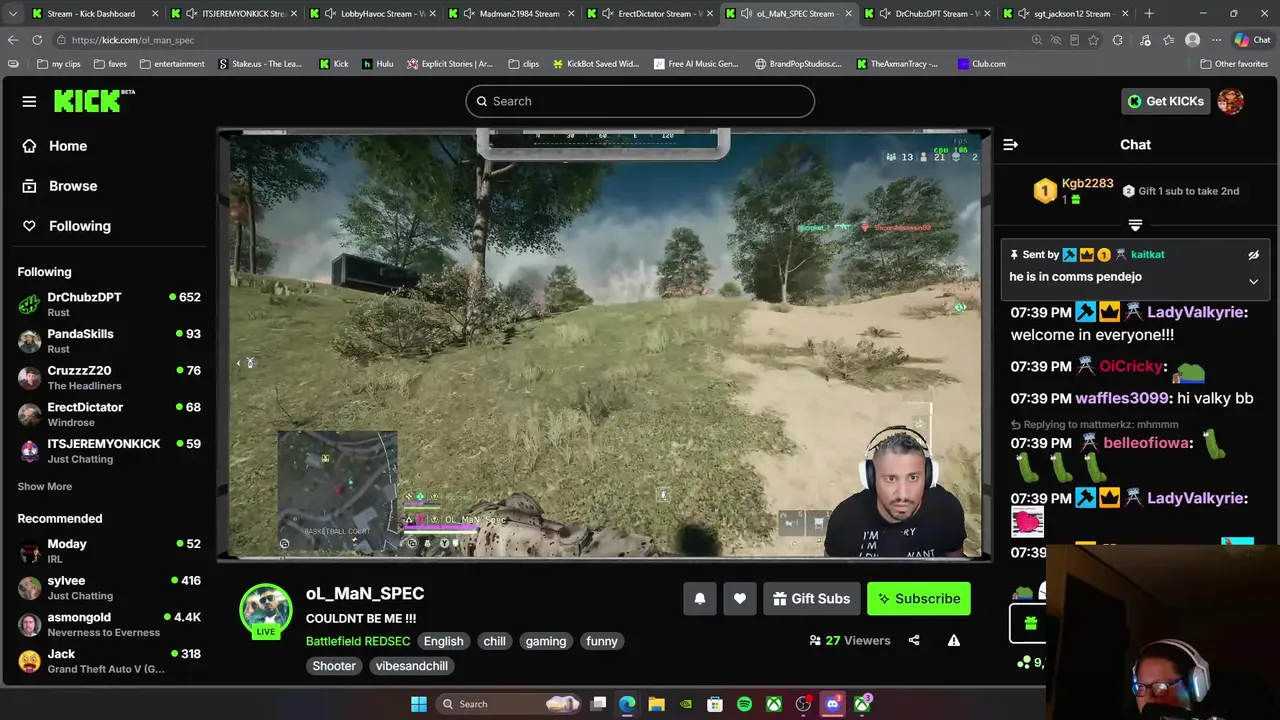Open sylvee channel in Recommended list

click(108, 588)
